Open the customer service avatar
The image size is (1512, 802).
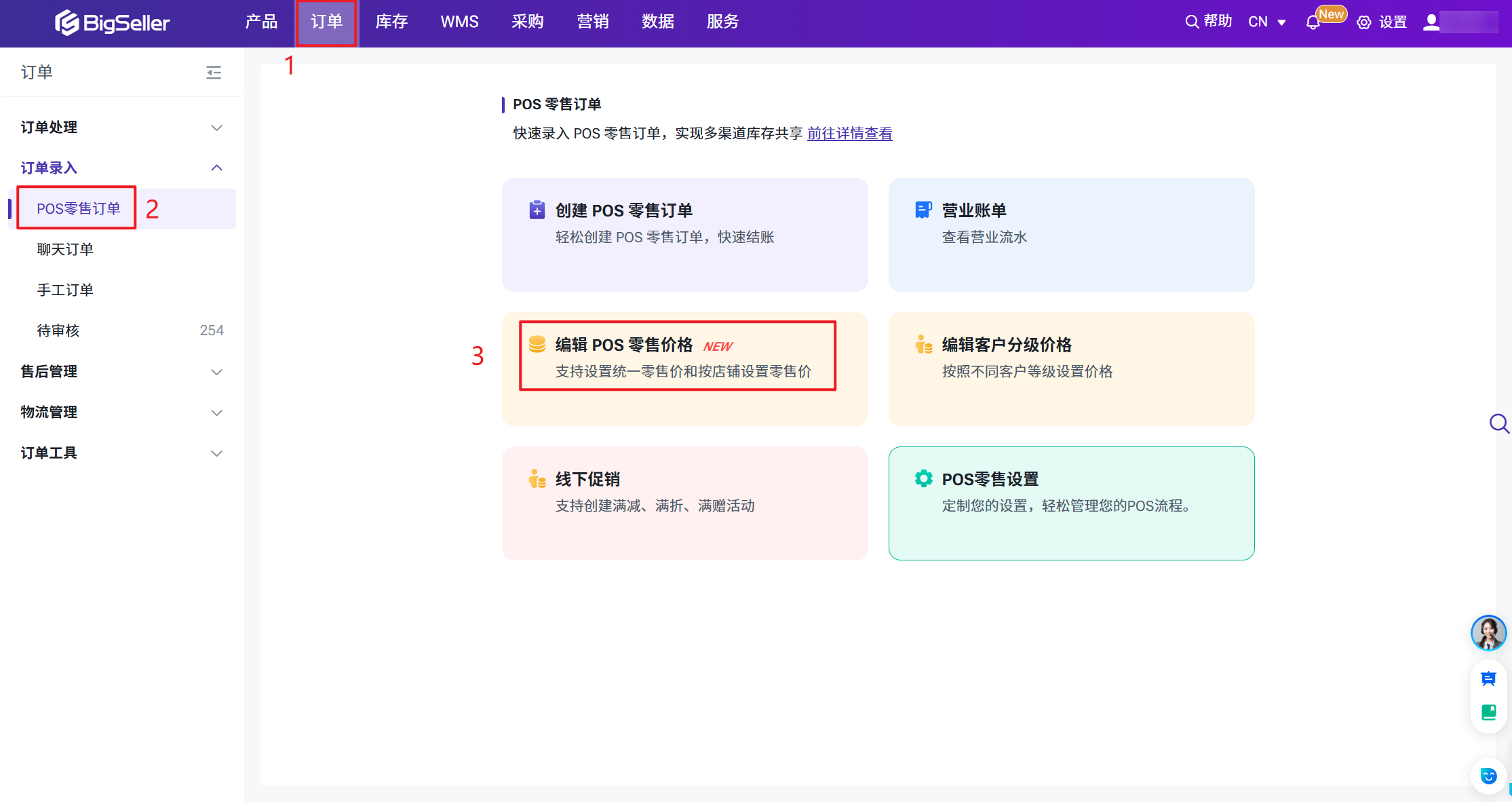1488,632
